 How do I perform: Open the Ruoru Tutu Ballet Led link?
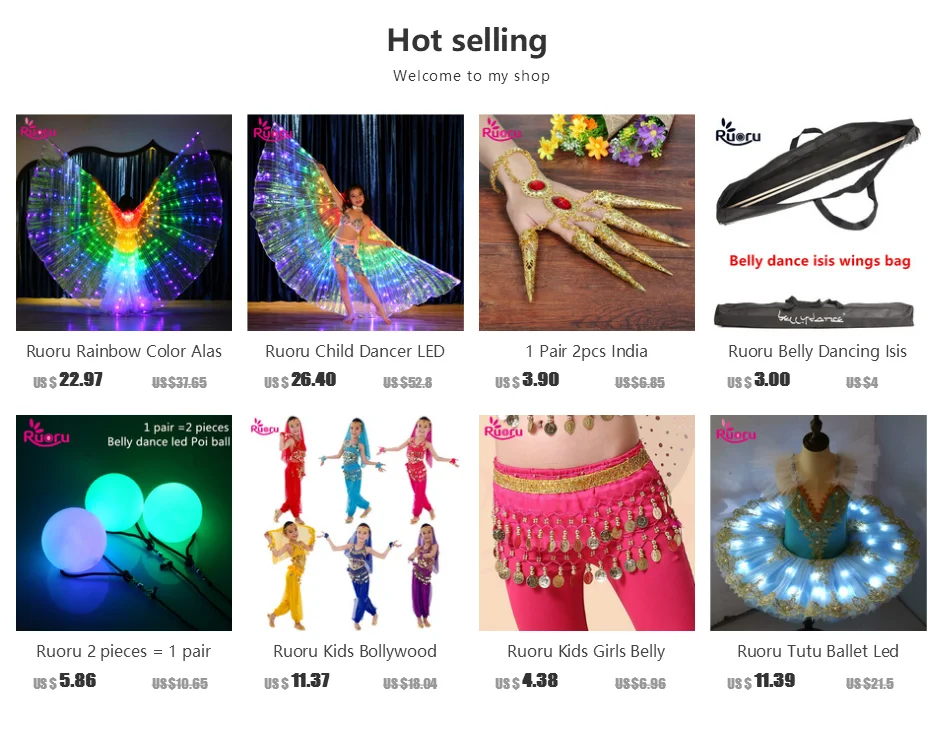point(818,651)
